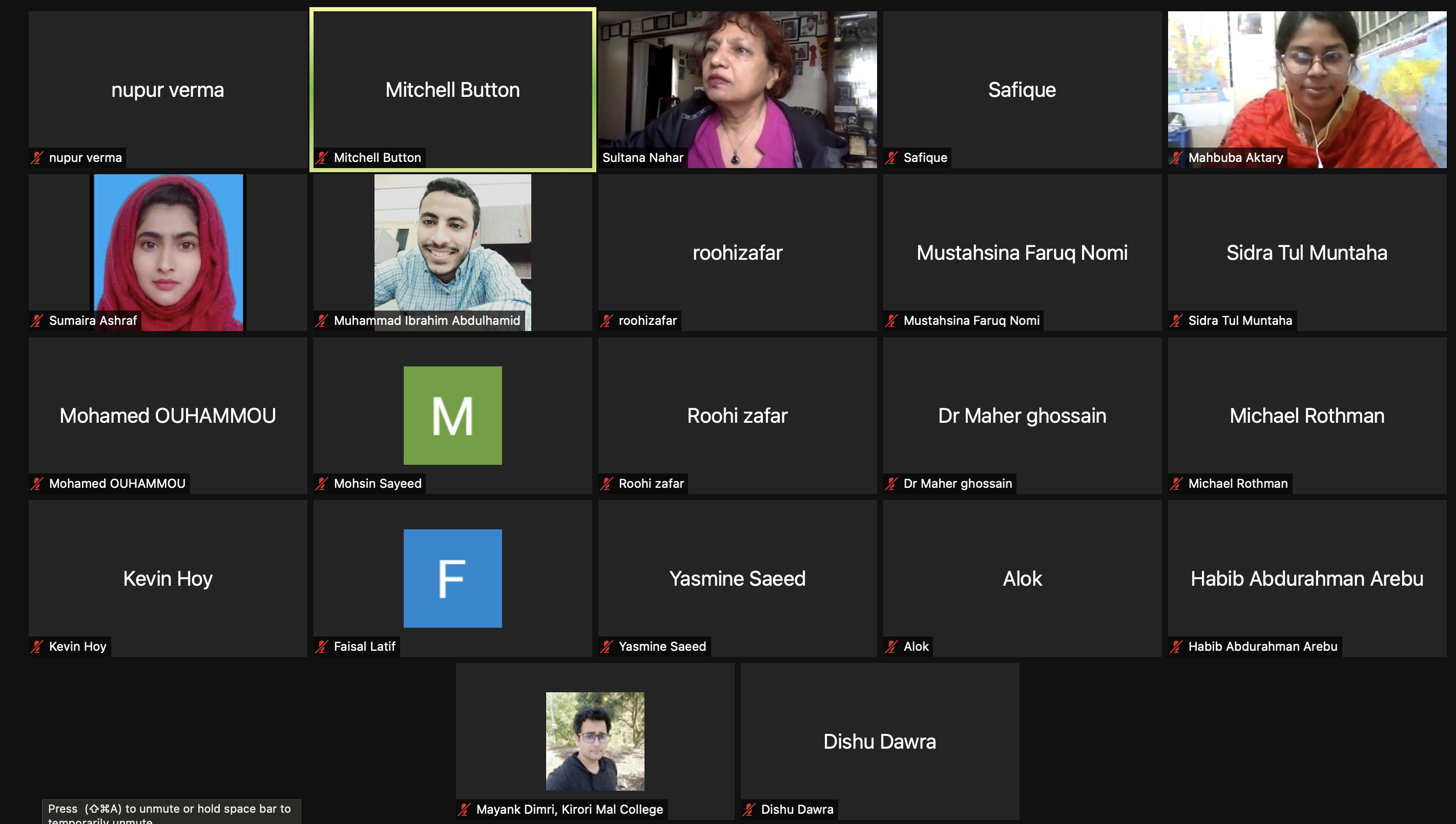The width and height of the screenshot is (1456, 824).
Task: Click Mayank Dimri's profile photo
Action: 594,741
